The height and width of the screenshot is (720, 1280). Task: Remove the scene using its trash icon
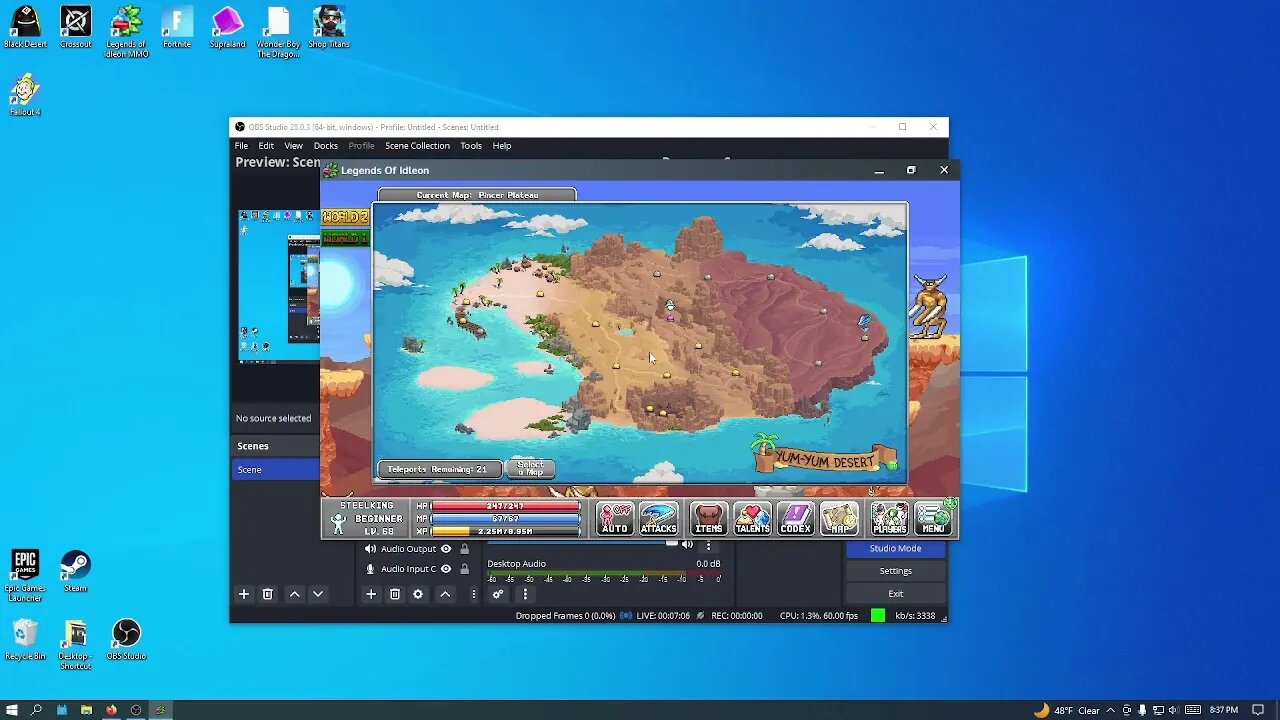(x=267, y=594)
